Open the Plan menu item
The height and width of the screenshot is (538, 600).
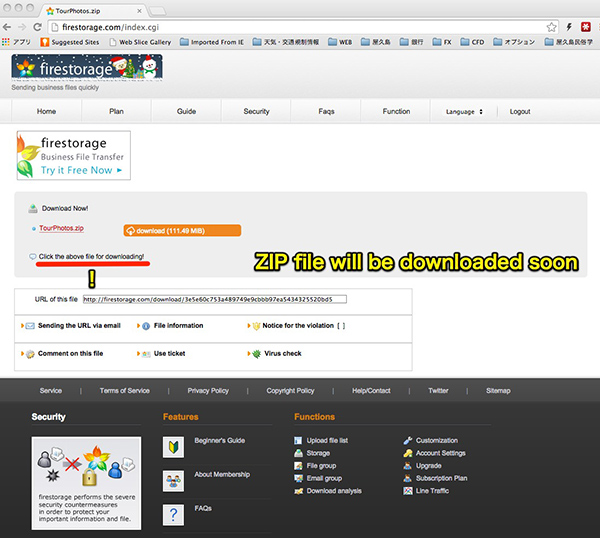[116, 112]
